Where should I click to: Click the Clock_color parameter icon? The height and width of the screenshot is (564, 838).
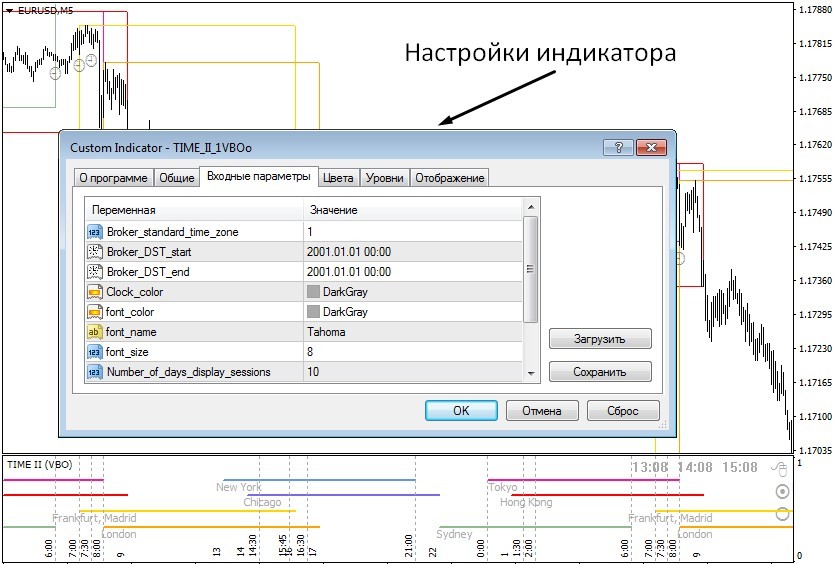(x=94, y=292)
